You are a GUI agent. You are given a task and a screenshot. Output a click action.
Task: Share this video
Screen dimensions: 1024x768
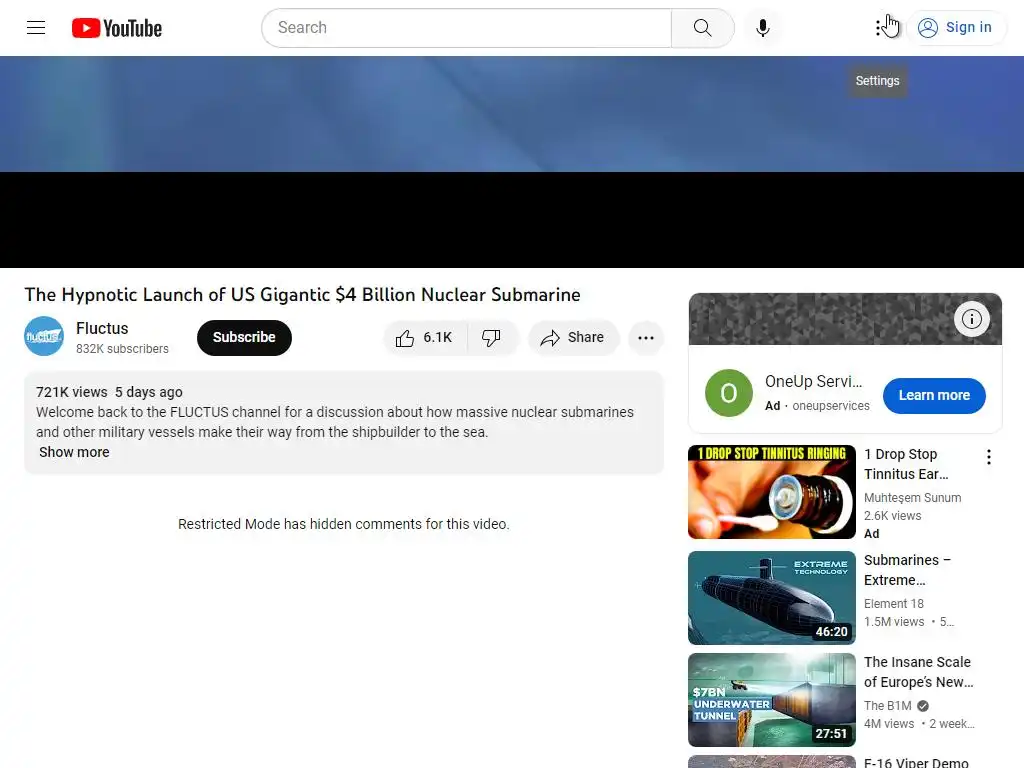pyautogui.click(x=573, y=338)
